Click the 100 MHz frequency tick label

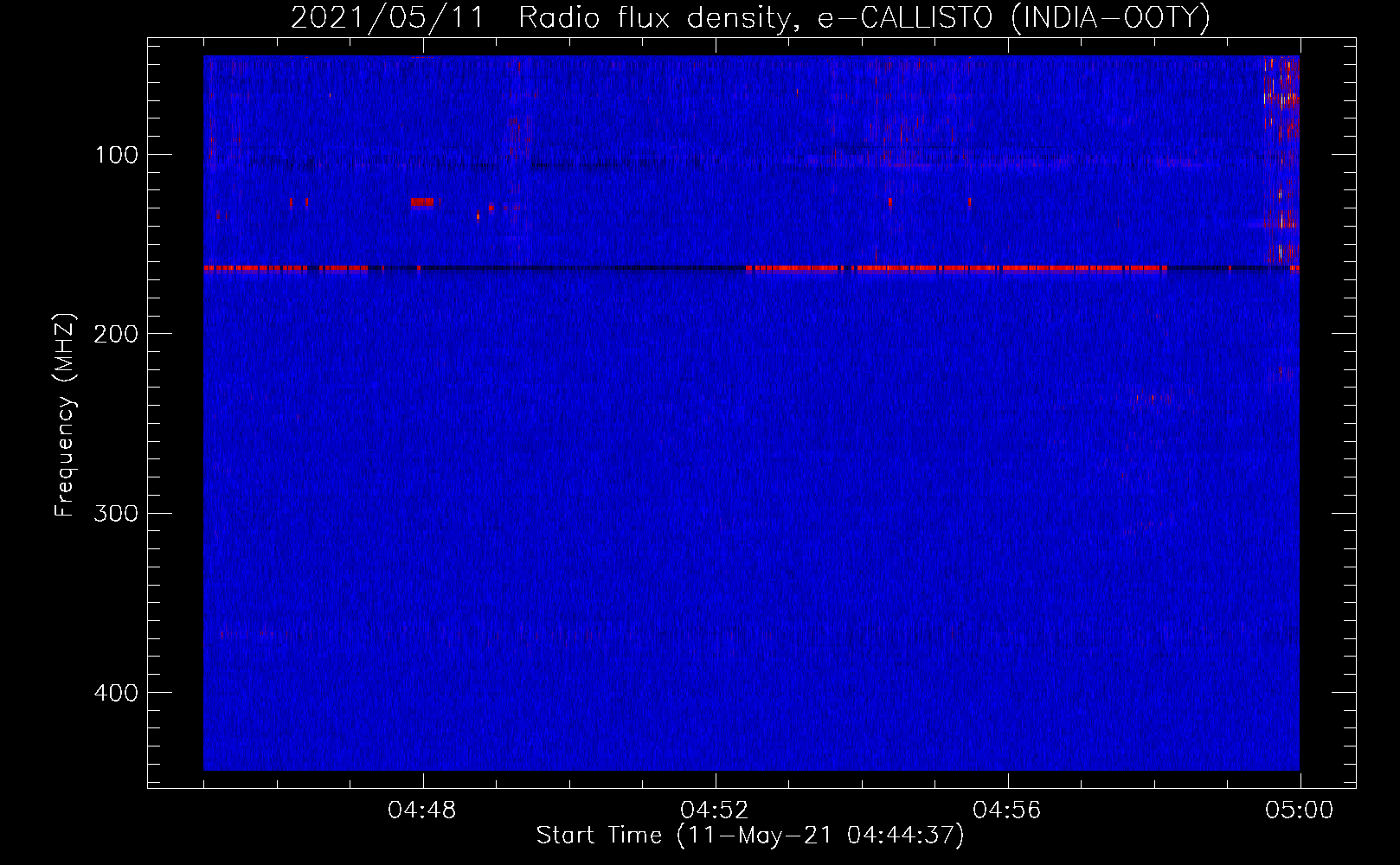pos(117,155)
